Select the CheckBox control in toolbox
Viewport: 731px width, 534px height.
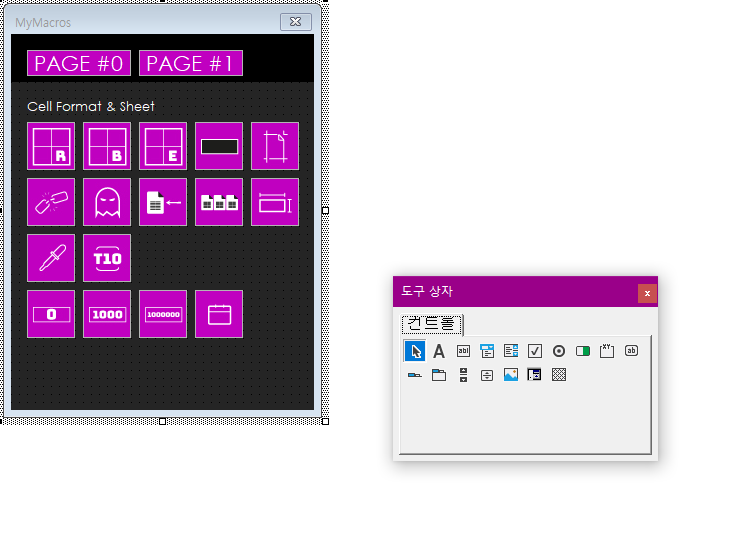tap(535, 351)
